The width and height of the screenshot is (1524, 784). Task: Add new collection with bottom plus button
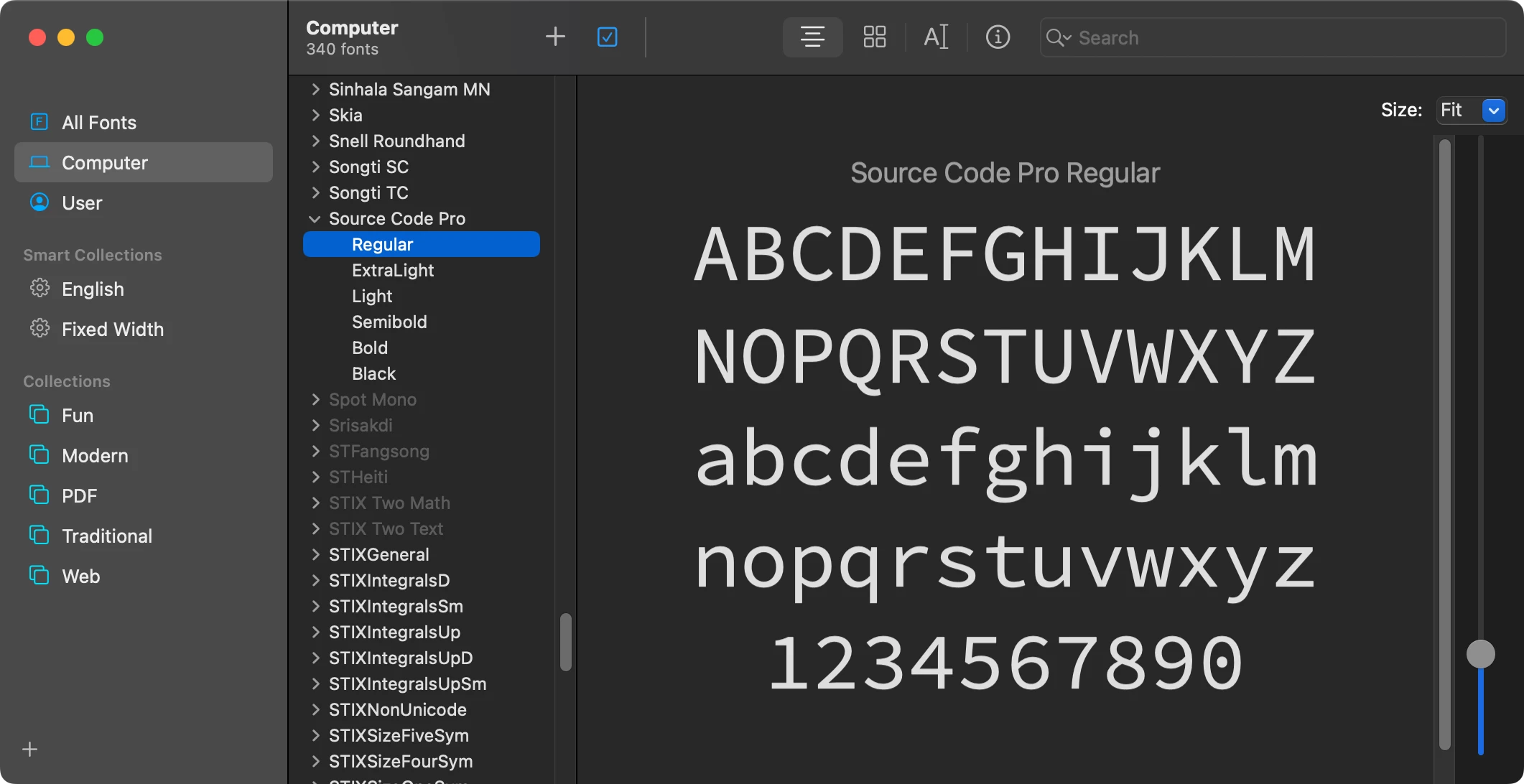click(29, 750)
